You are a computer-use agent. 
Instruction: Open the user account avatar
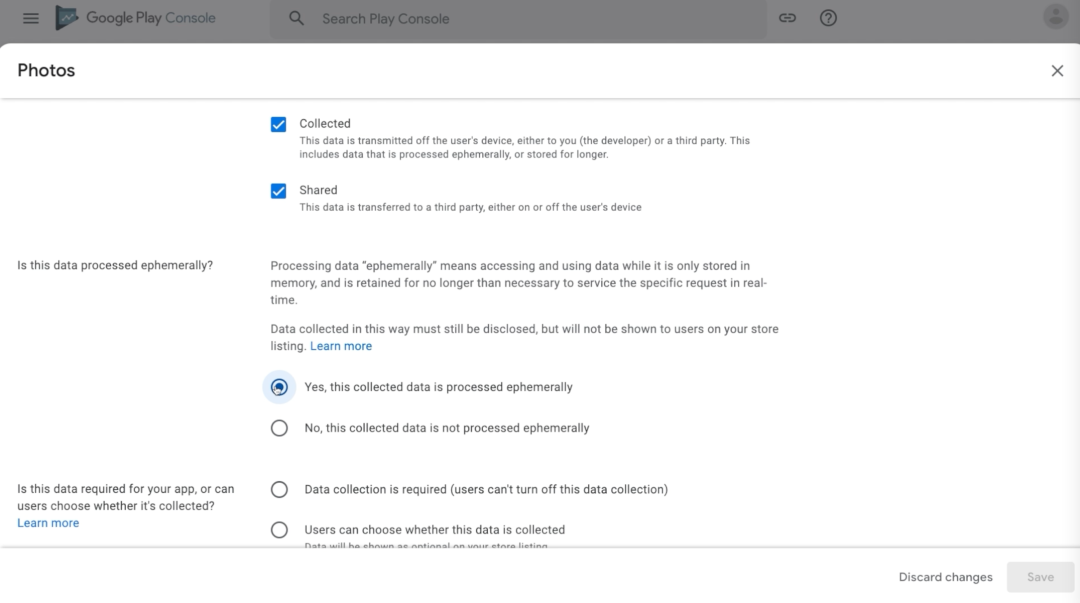click(x=1055, y=17)
